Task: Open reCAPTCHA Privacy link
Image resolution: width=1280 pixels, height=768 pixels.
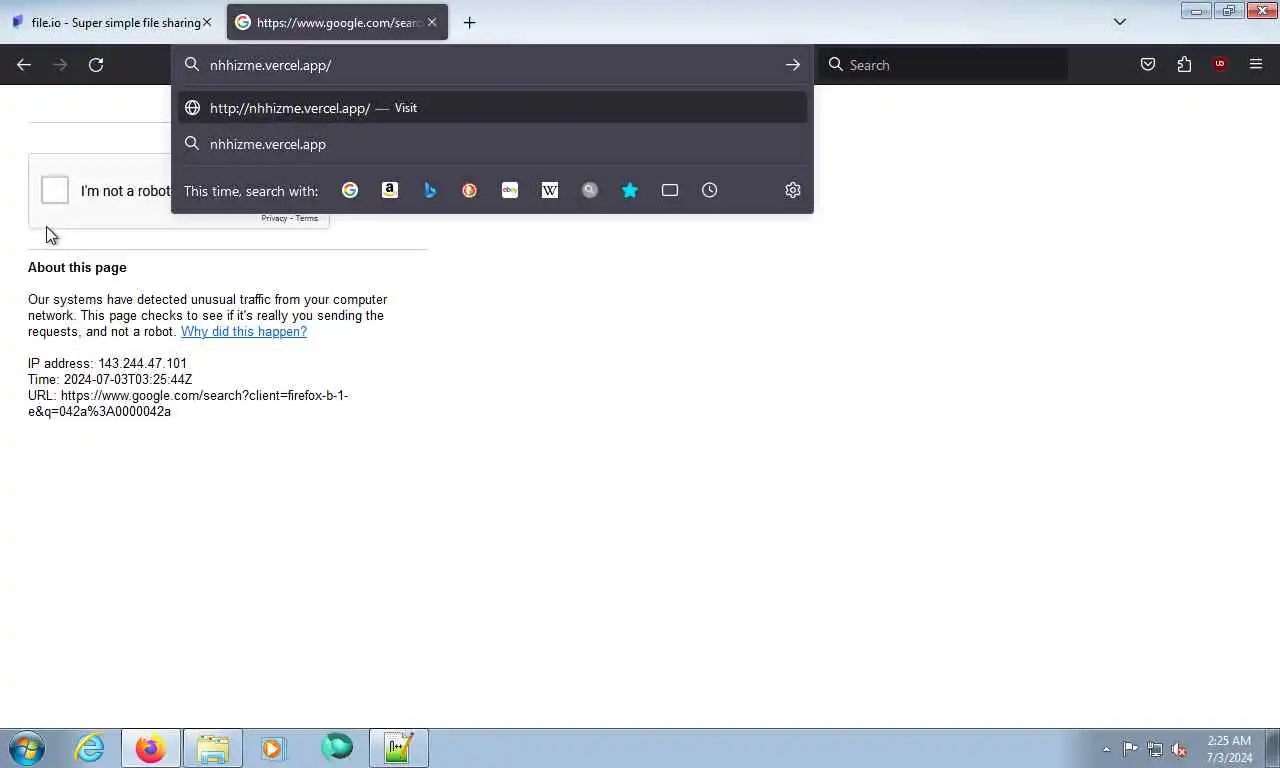Action: point(274,218)
